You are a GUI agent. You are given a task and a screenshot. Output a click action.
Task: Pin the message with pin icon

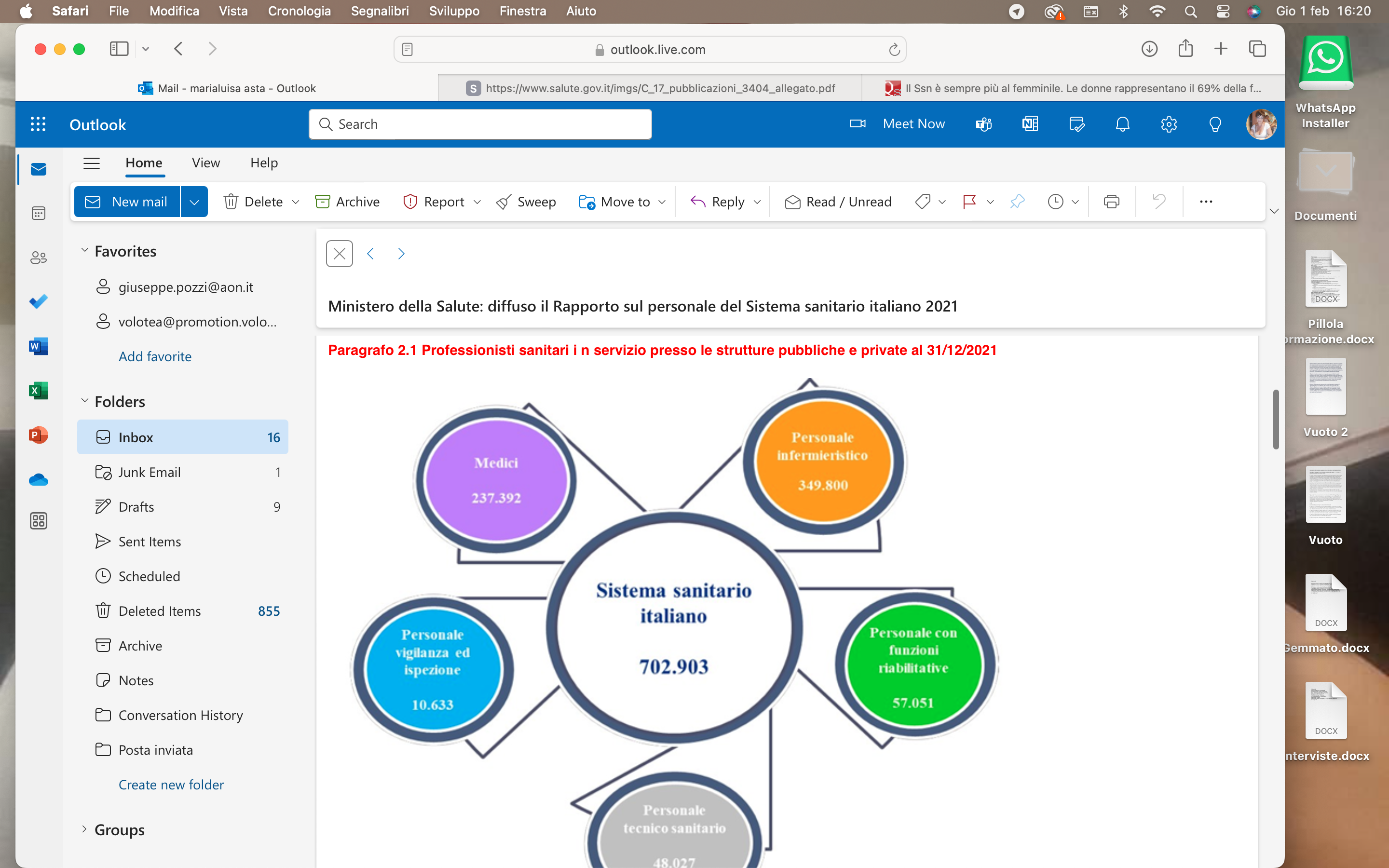[1017, 202]
